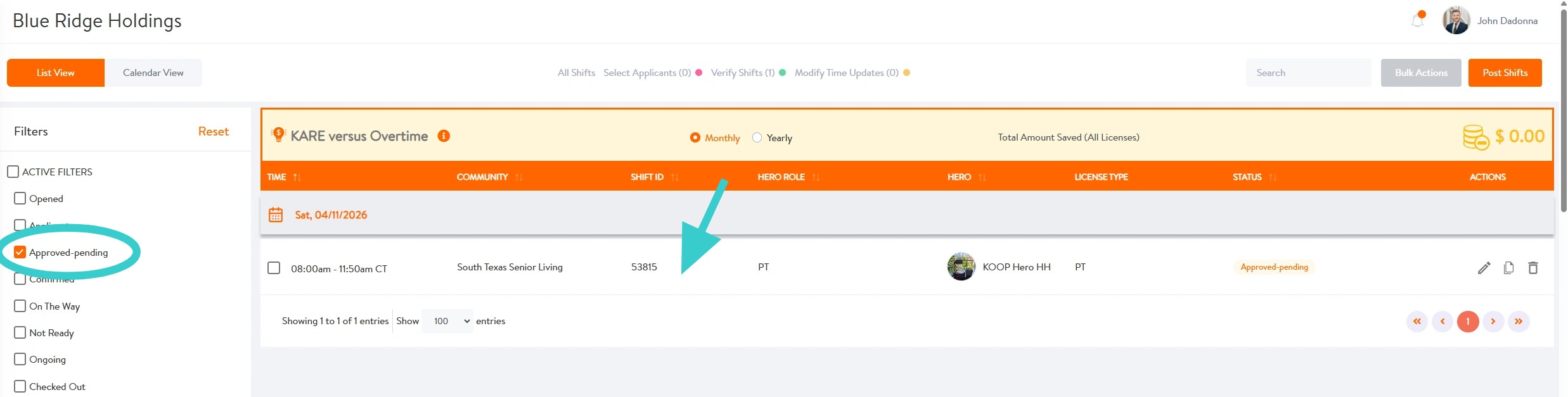The width and height of the screenshot is (1568, 397).
Task: Open the Verify Shifts (1) tab
Action: (x=742, y=73)
